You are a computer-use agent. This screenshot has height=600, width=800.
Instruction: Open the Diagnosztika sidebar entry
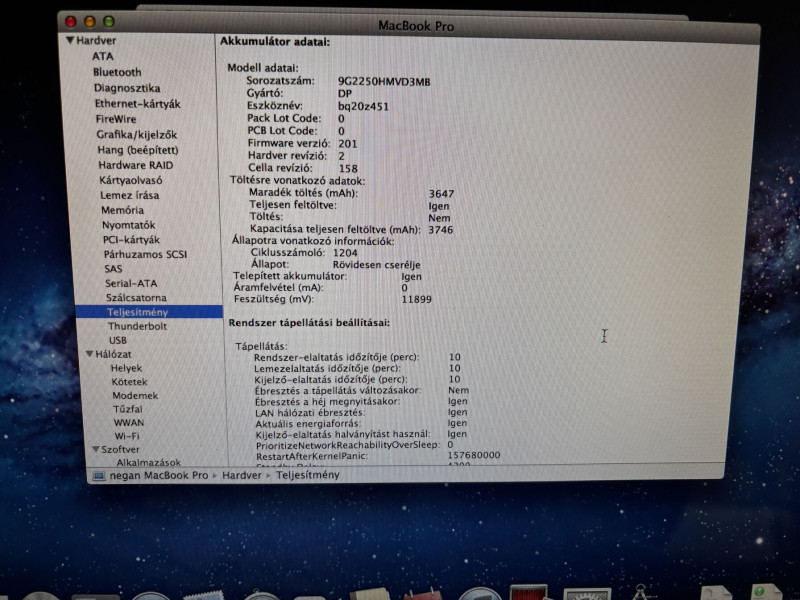[127, 88]
